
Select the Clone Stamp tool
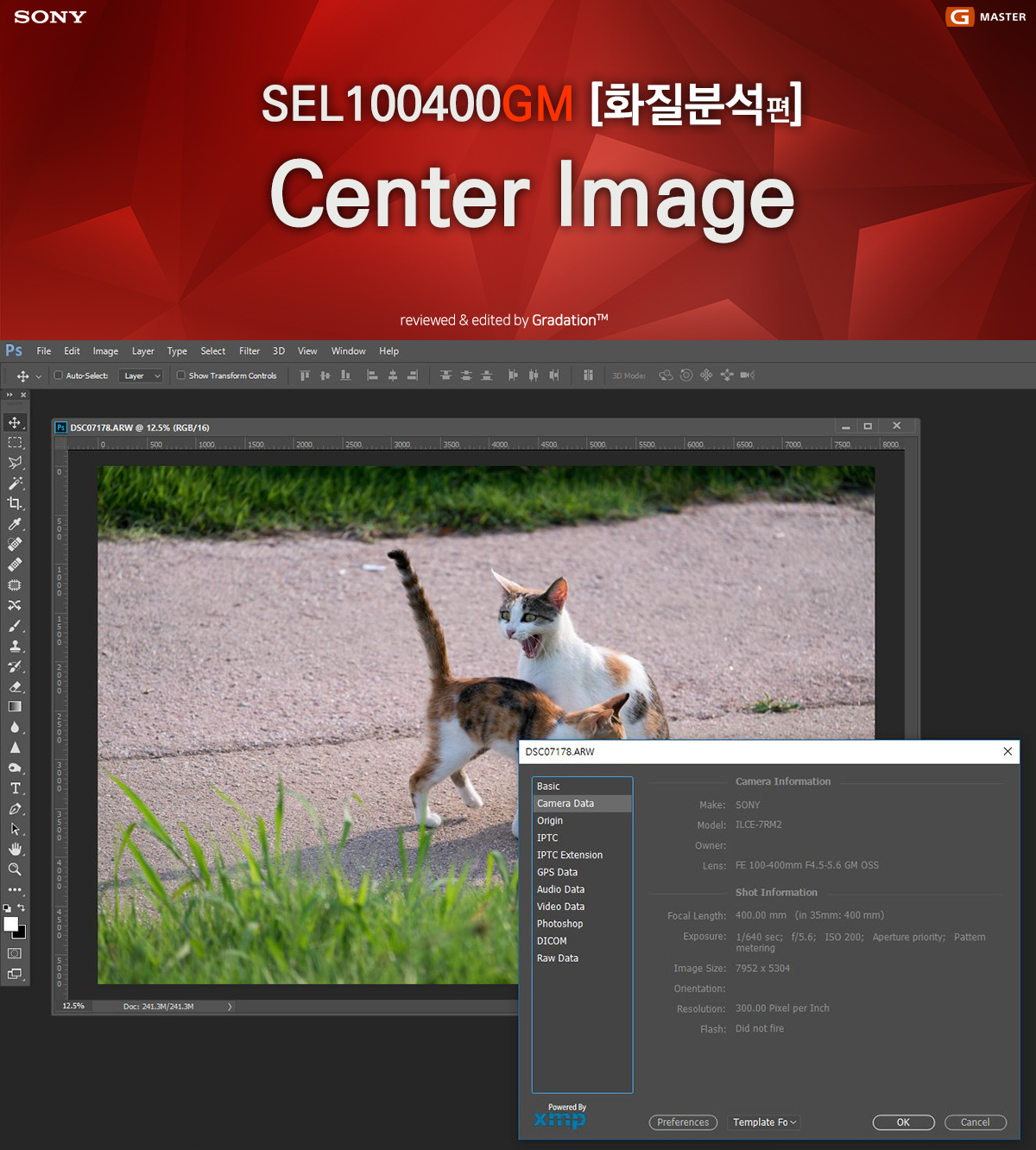[x=15, y=646]
